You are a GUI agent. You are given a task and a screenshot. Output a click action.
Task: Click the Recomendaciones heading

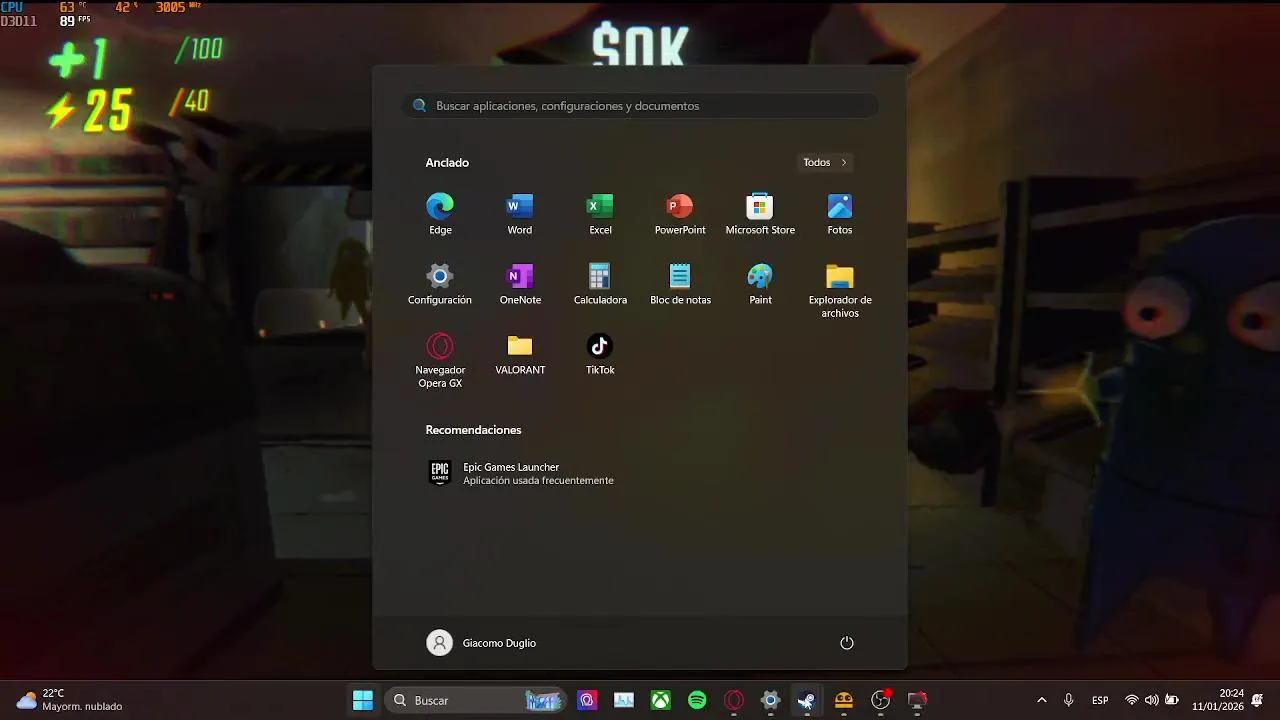tap(473, 430)
